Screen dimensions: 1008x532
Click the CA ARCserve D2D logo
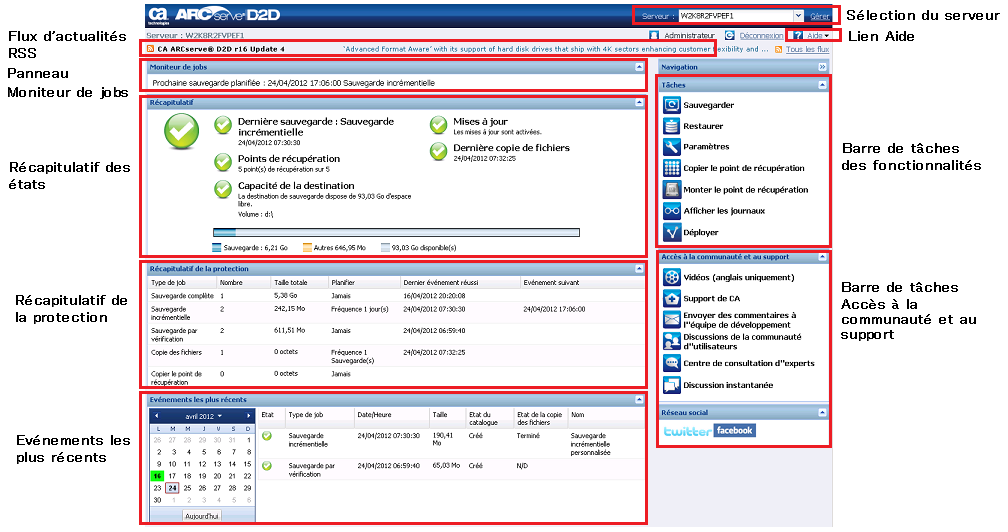pyautogui.click(x=214, y=15)
